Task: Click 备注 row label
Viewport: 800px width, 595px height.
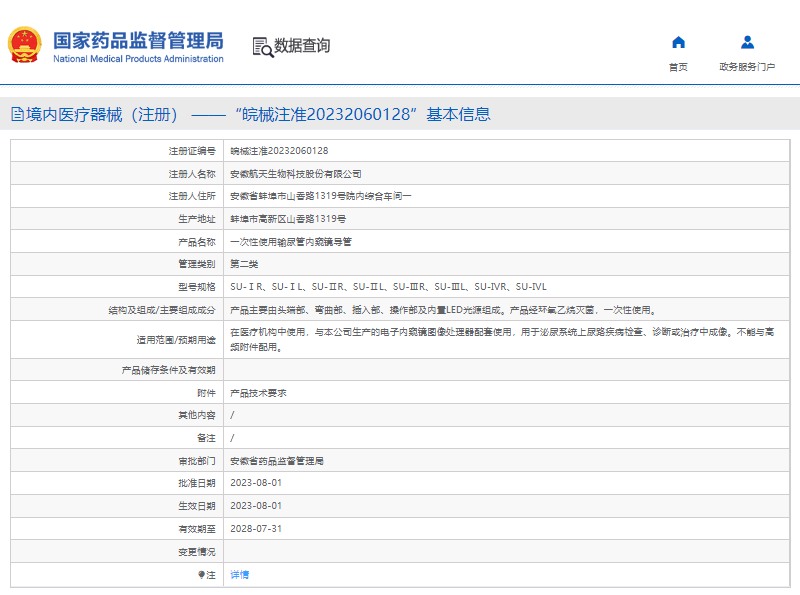Action: tap(207, 438)
